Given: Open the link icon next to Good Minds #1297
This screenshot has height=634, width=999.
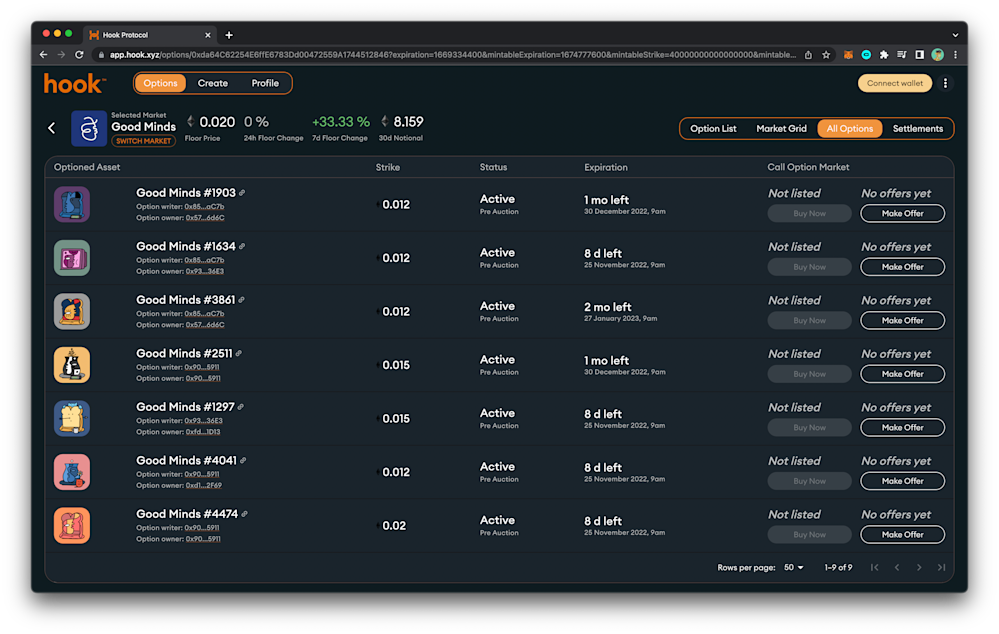Looking at the screenshot, I should click(241, 407).
